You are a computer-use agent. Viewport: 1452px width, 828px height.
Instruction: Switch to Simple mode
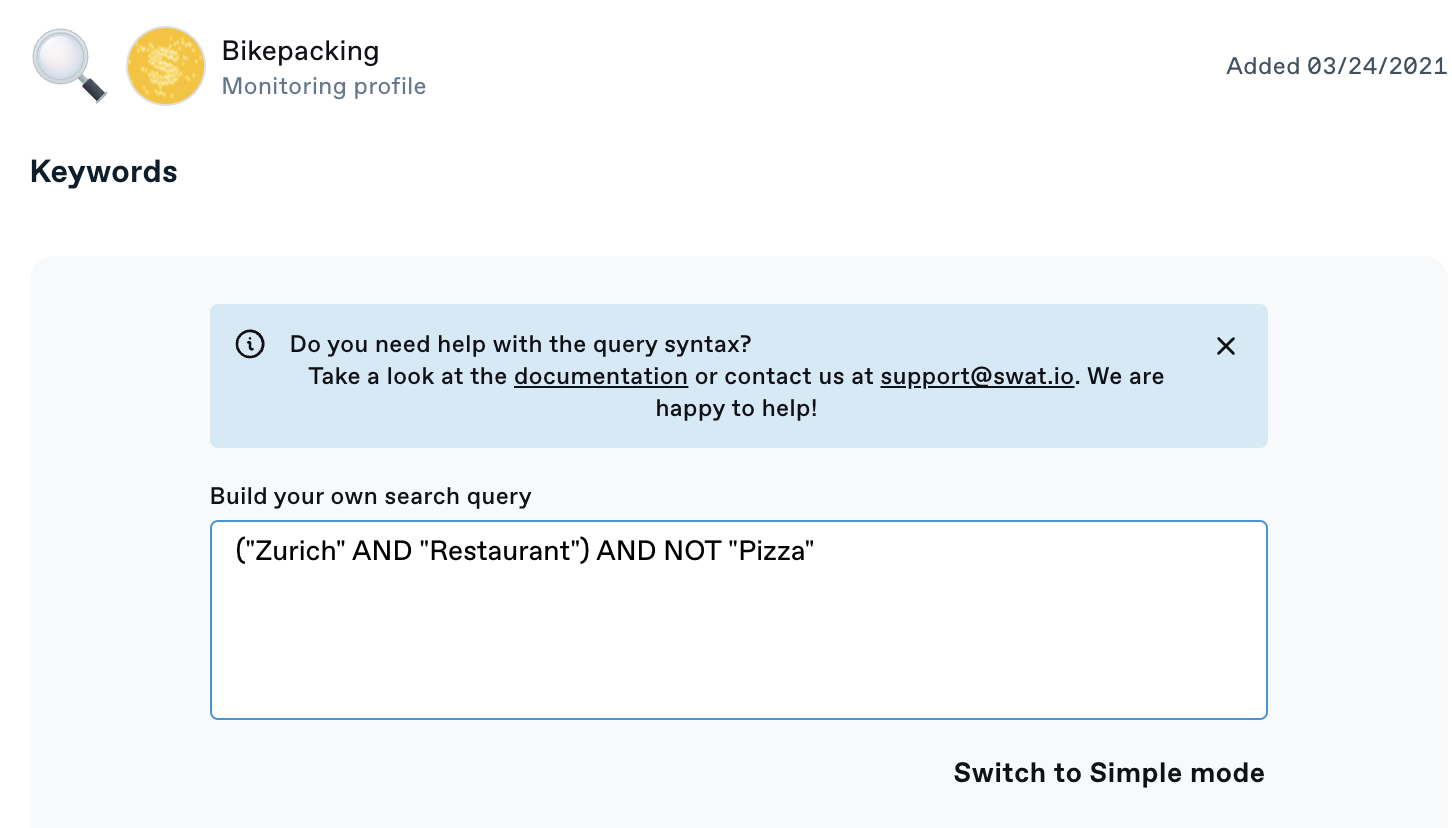click(1108, 773)
